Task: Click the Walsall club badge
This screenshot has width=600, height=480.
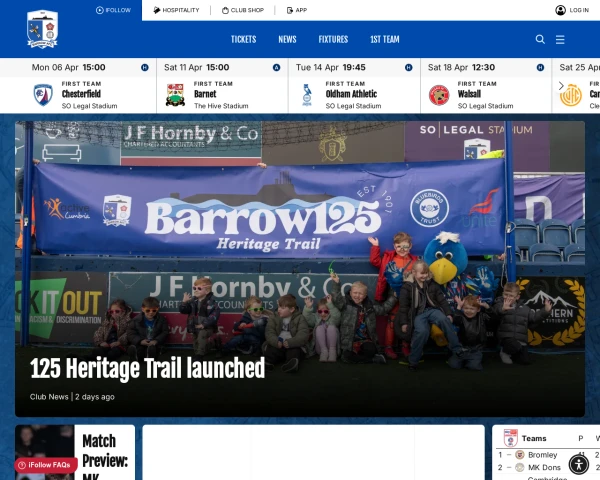Action: 439,95
